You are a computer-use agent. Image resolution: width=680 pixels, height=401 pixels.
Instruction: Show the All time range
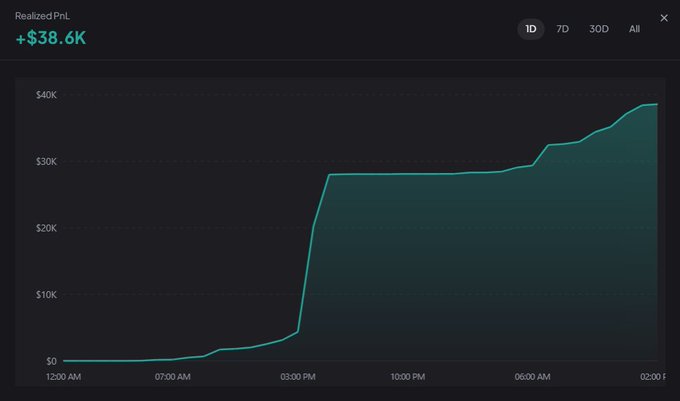[634, 29]
